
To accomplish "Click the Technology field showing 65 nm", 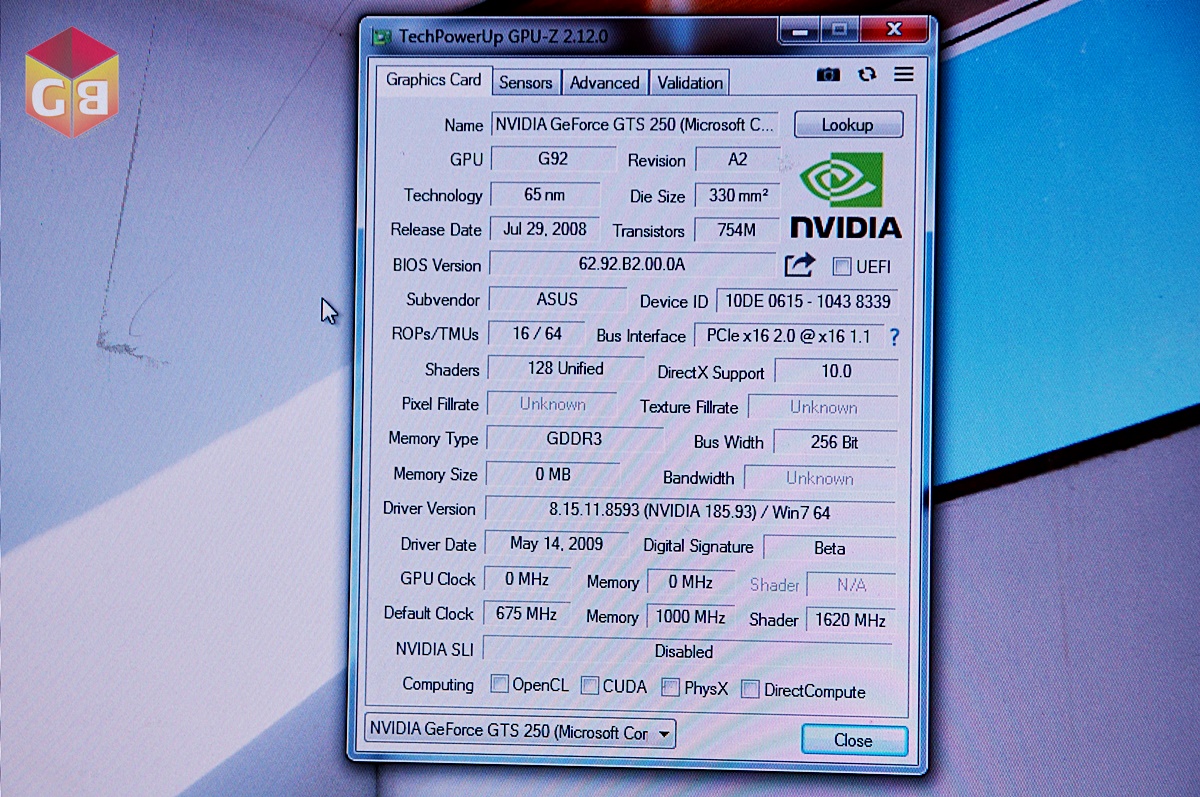I will 544,195.
